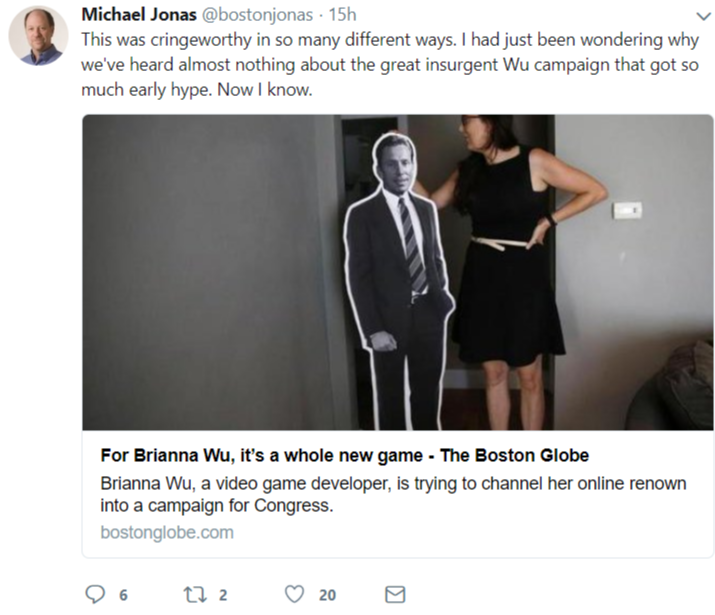Open the 'For Brianna Wu' article headline
The height and width of the screenshot is (615, 715).
pos(345,455)
